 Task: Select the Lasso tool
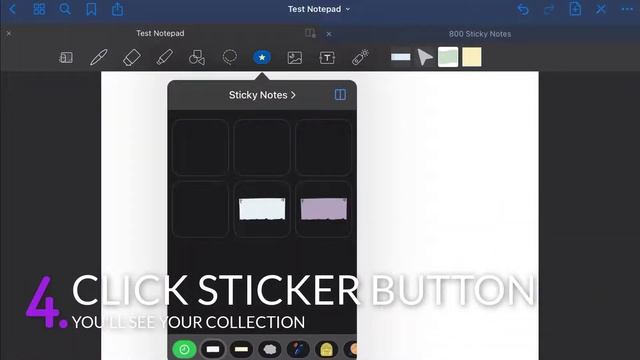230,58
